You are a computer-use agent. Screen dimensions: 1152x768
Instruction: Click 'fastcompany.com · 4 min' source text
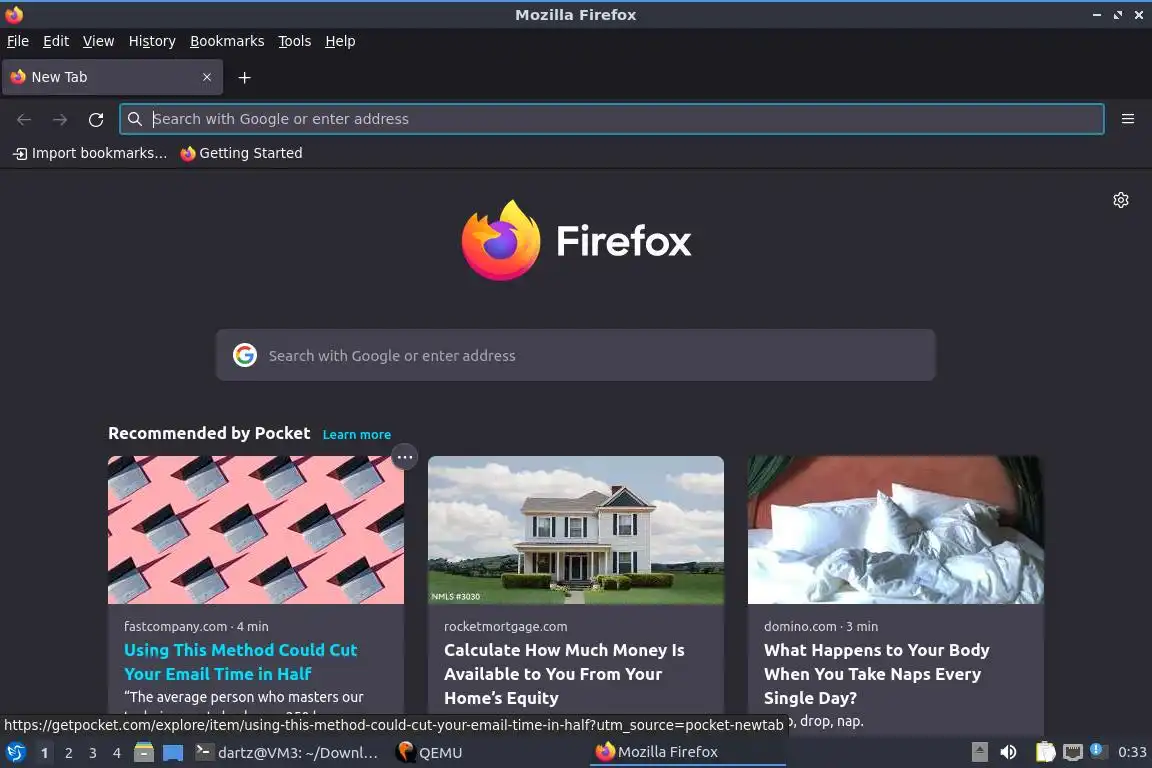(x=196, y=626)
